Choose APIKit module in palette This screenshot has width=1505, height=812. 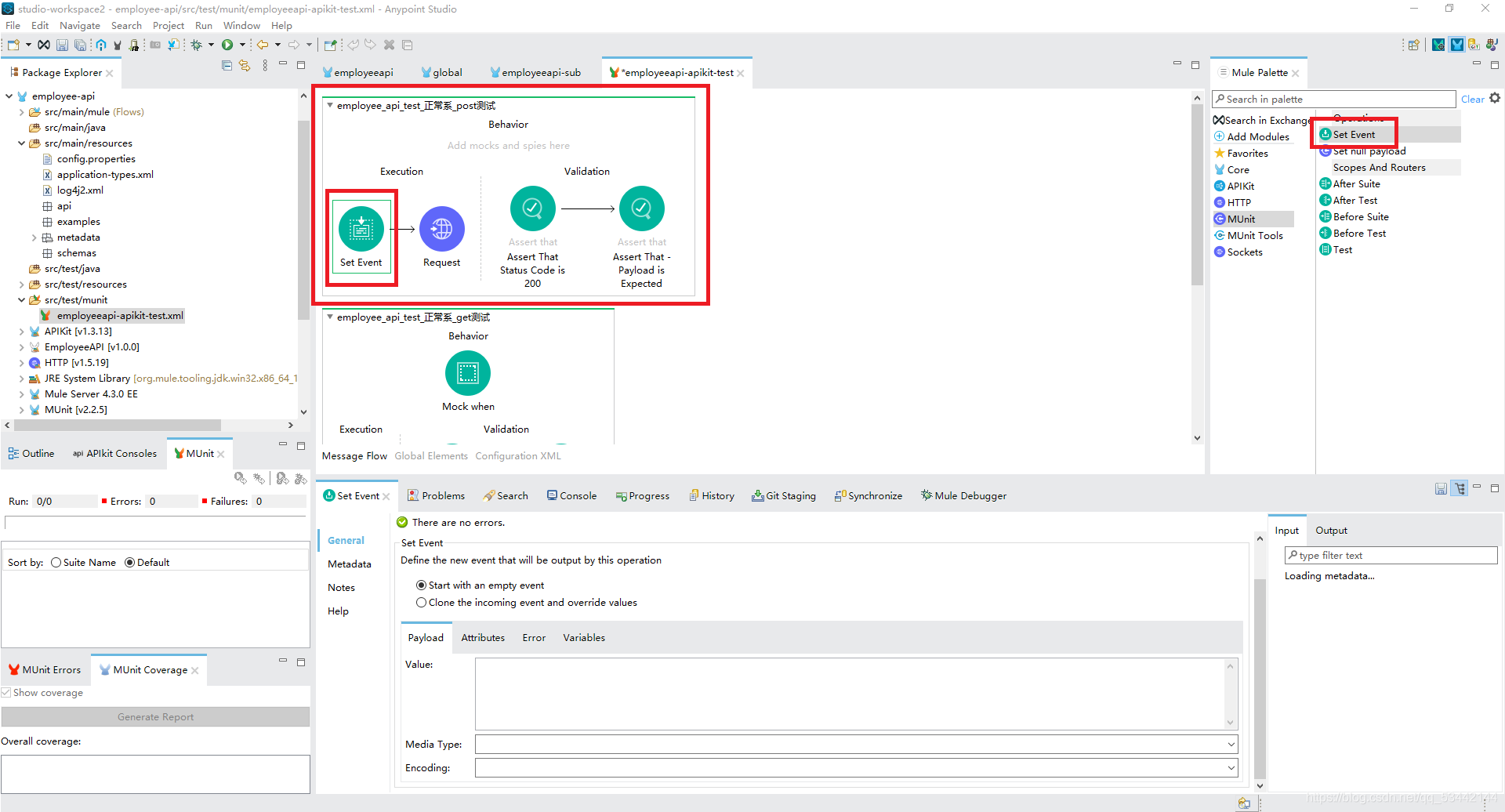coord(1235,186)
